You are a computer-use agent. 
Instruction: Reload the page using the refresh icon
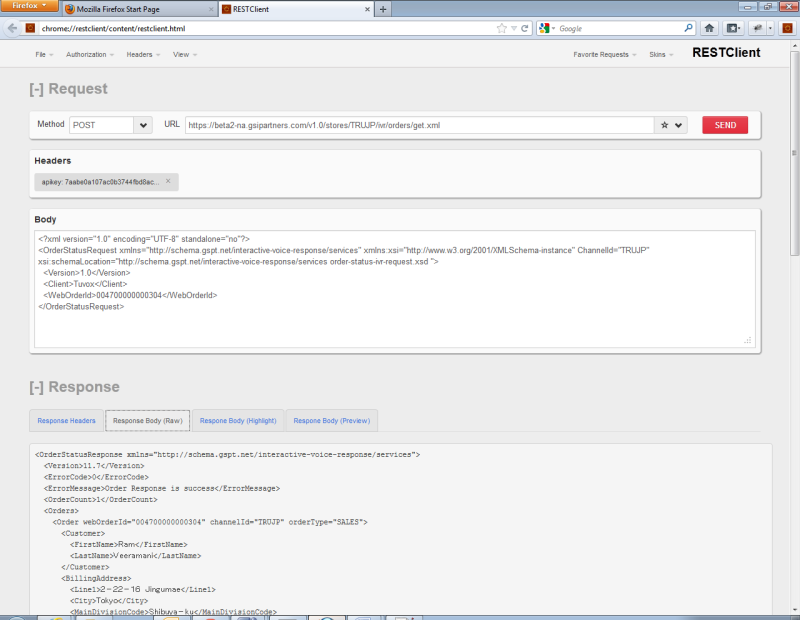tap(526, 28)
